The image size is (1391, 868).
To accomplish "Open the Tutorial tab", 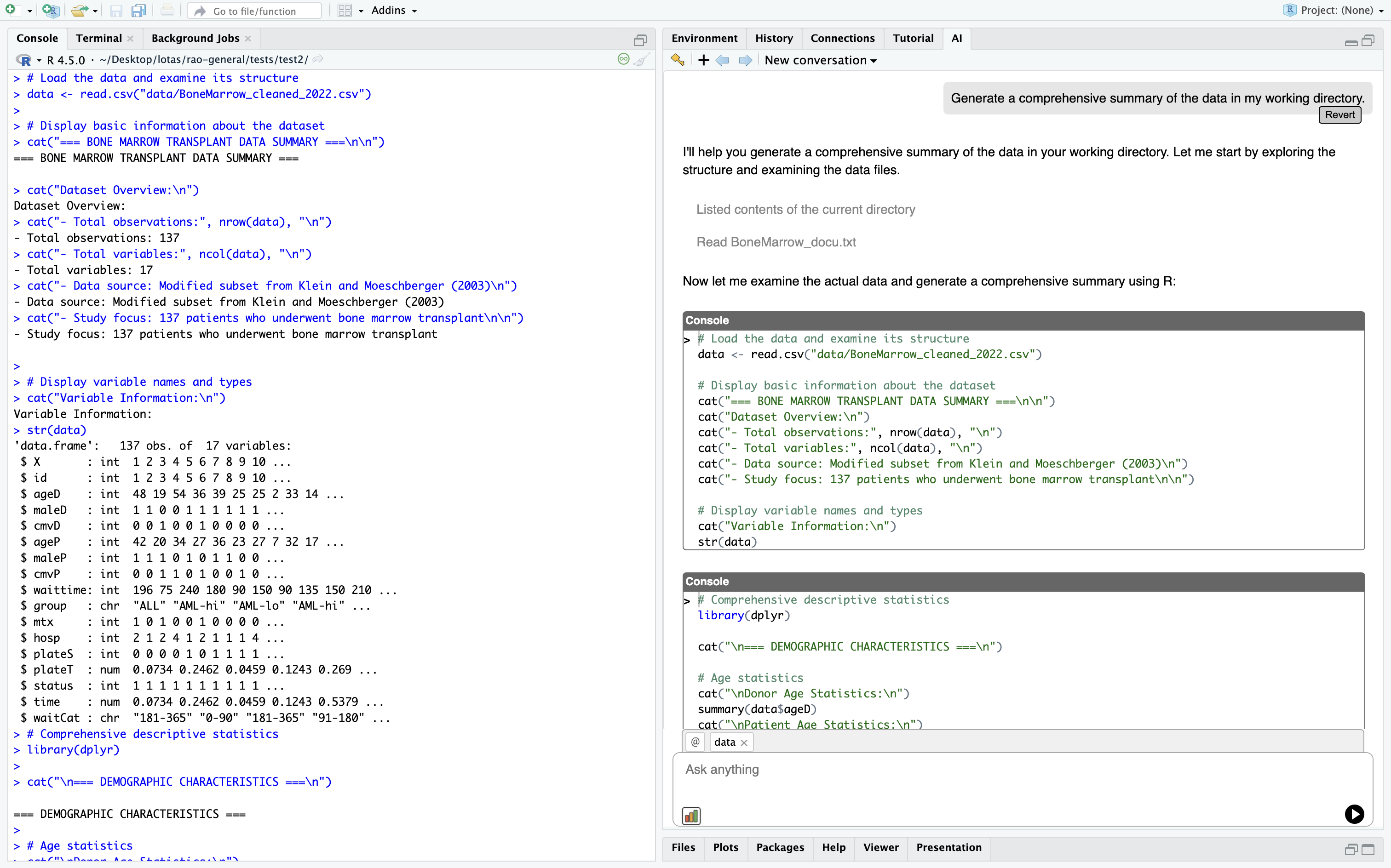I will click(913, 38).
